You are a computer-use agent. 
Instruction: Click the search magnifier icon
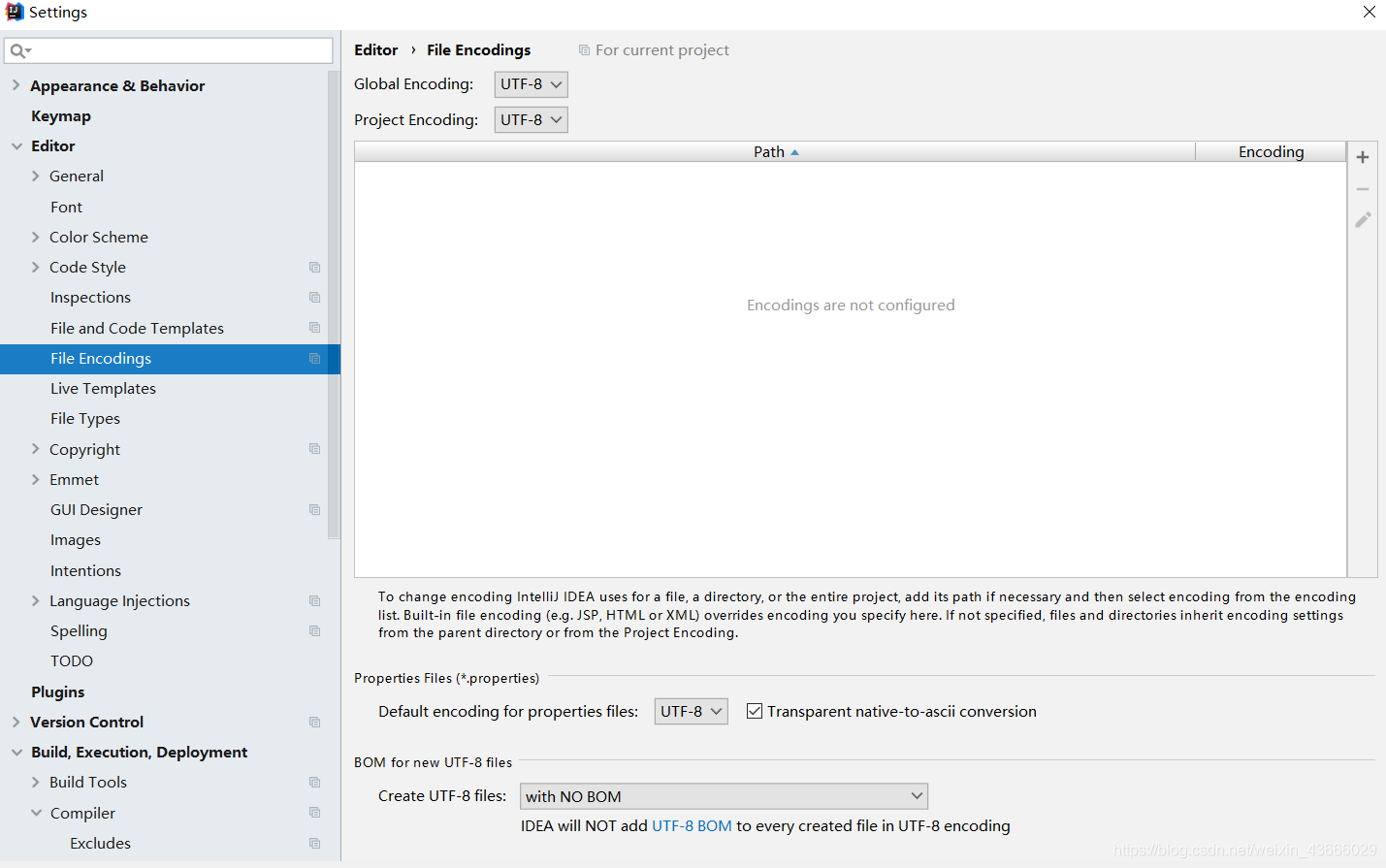click(x=19, y=50)
